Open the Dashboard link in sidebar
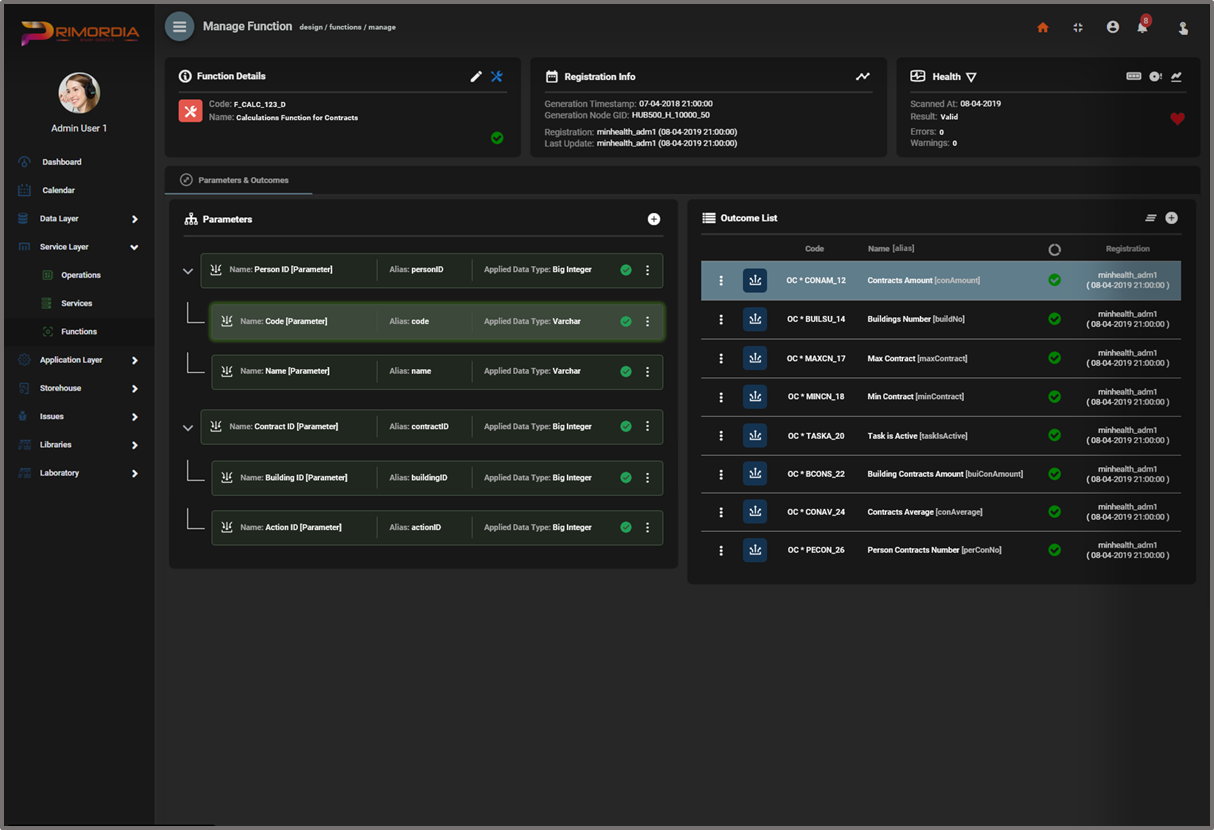This screenshot has height=830, width=1214. pos(61,162)
